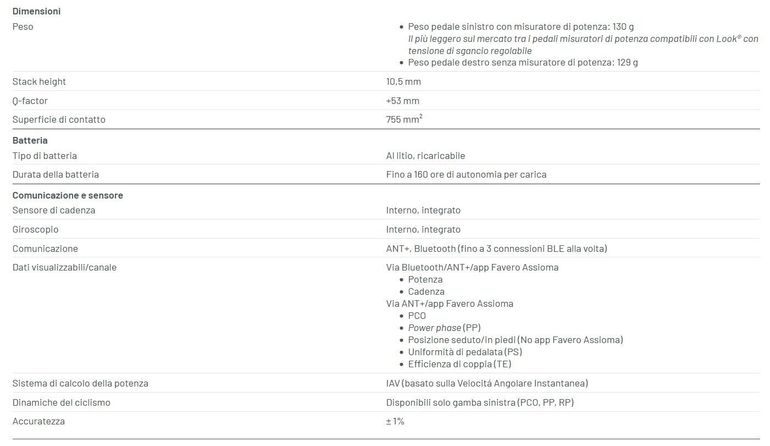Image resolution: width=770 pixels, height=446 pixels.
Task: Select the ± 1% accuracy value
Action: [395, 421]
